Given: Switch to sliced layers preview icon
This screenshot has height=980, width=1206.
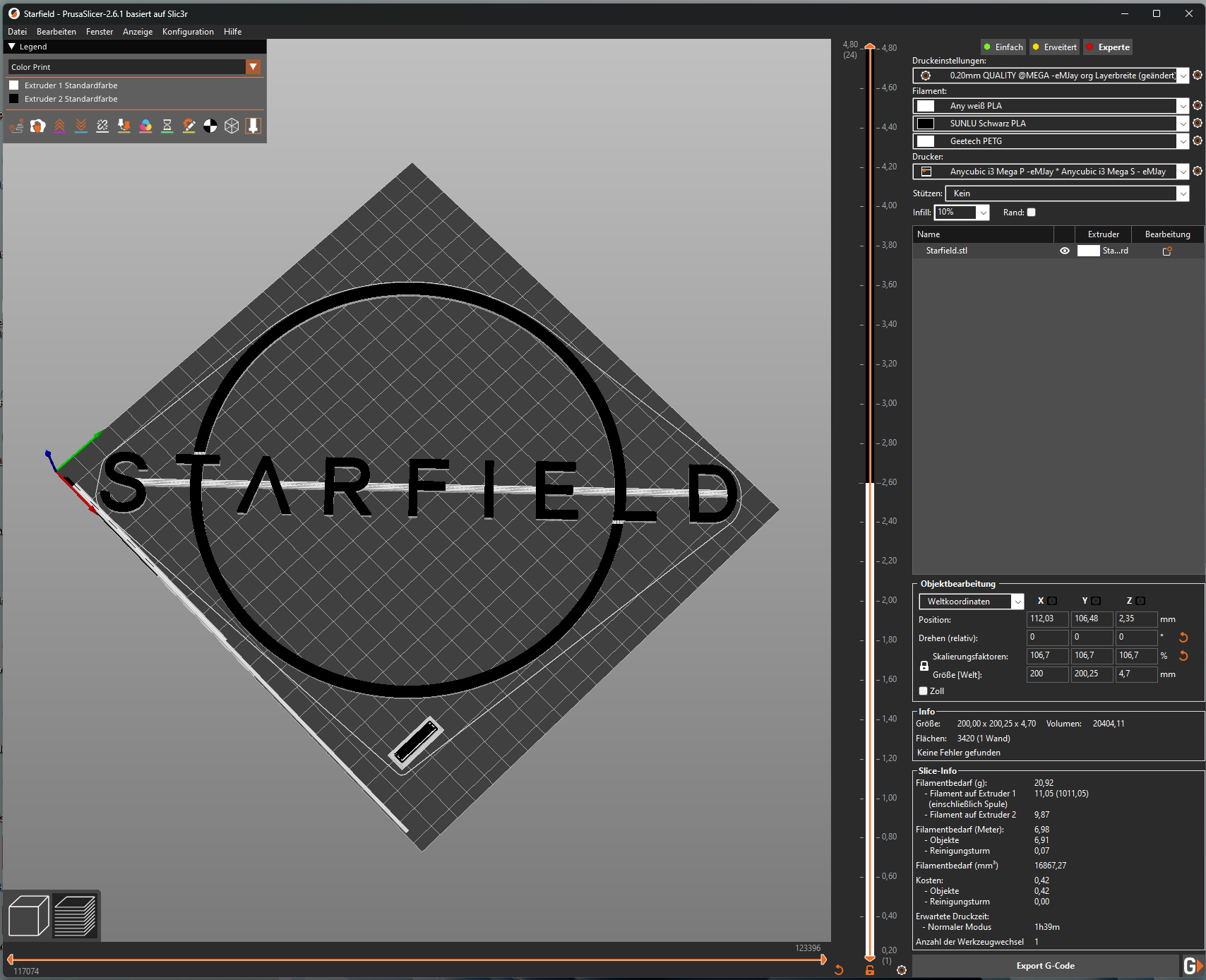Looking at the screenshot, I should (75, 916).
